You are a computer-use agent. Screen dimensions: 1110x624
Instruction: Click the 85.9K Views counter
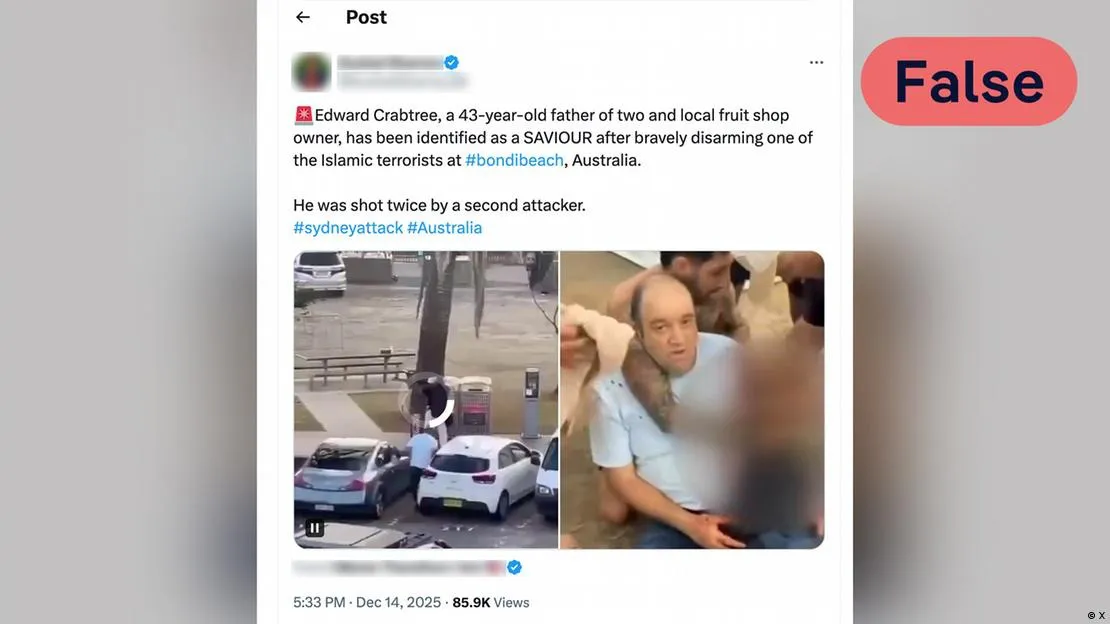(491, 603)
